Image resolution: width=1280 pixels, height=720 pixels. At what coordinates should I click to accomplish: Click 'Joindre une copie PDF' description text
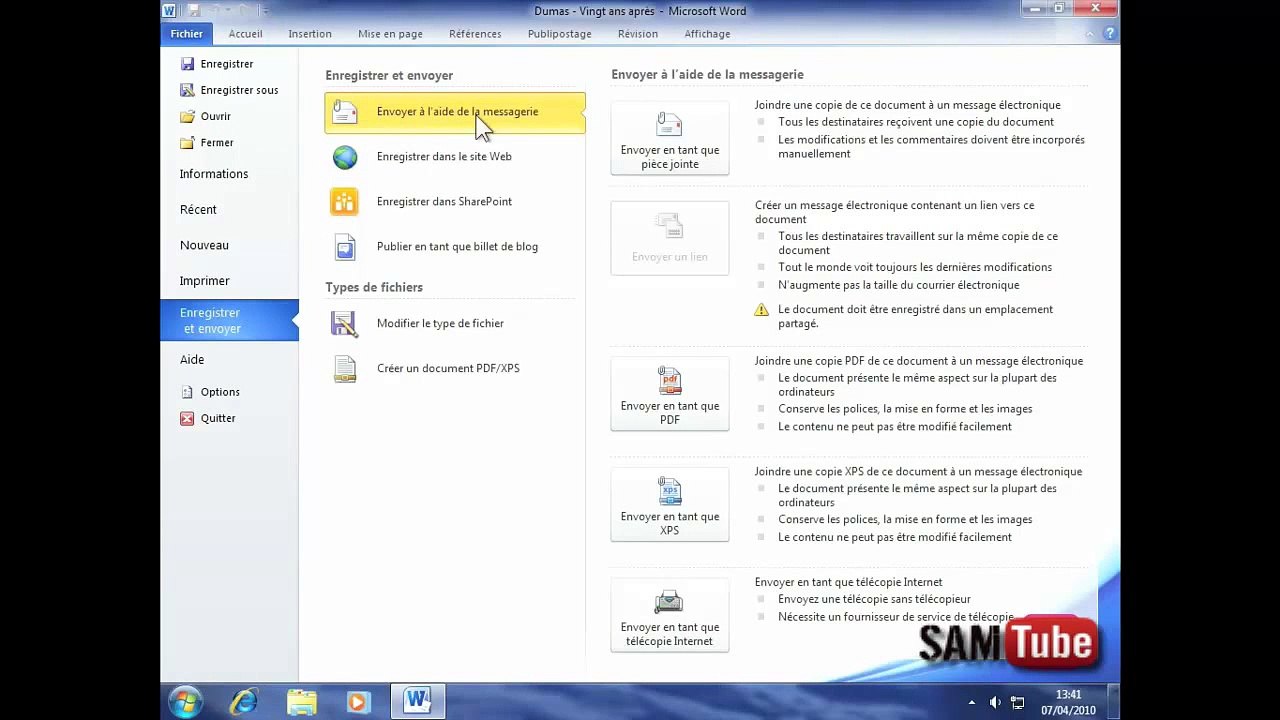pyautogui.click(x=919, y=361)
